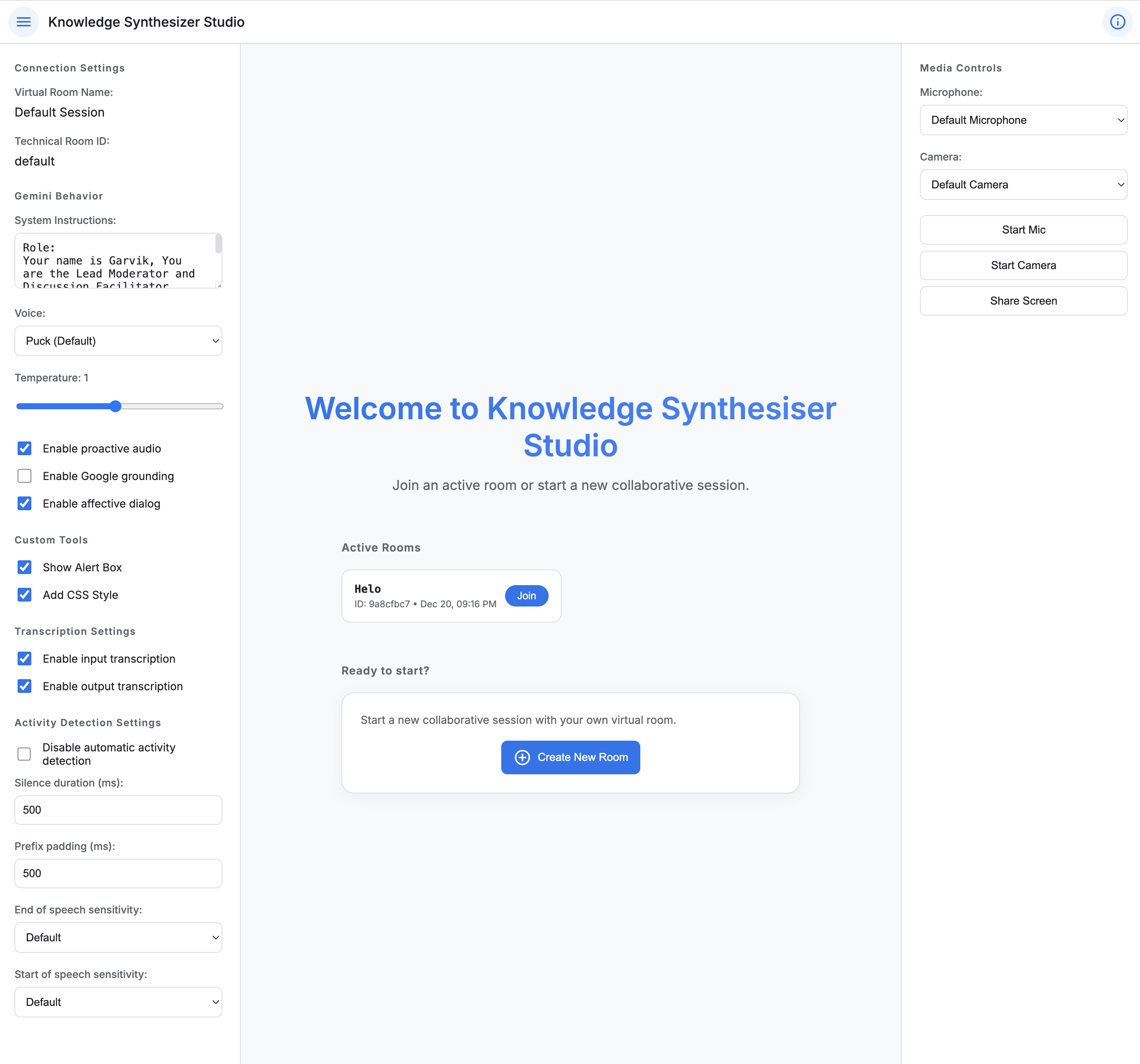Open the Default Camera selector
The image size is (1140, 1064).
click(1023, 184)
